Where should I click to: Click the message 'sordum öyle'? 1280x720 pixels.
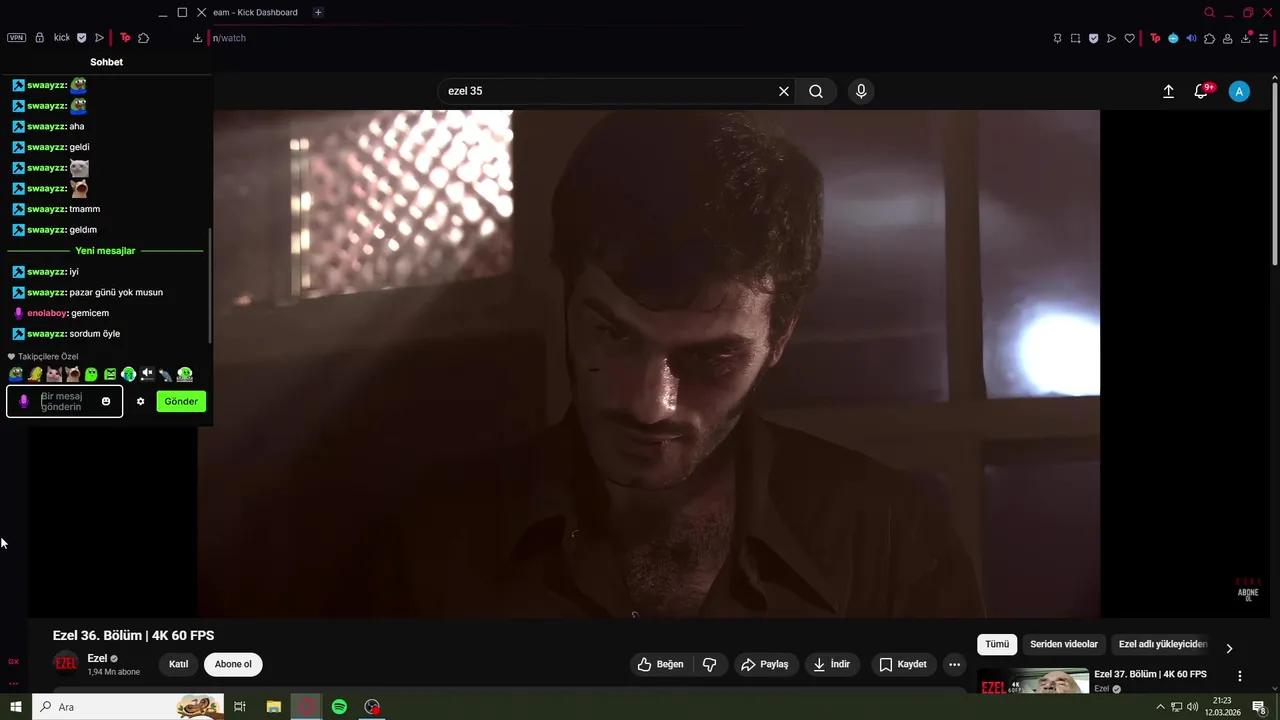(95, 334)
